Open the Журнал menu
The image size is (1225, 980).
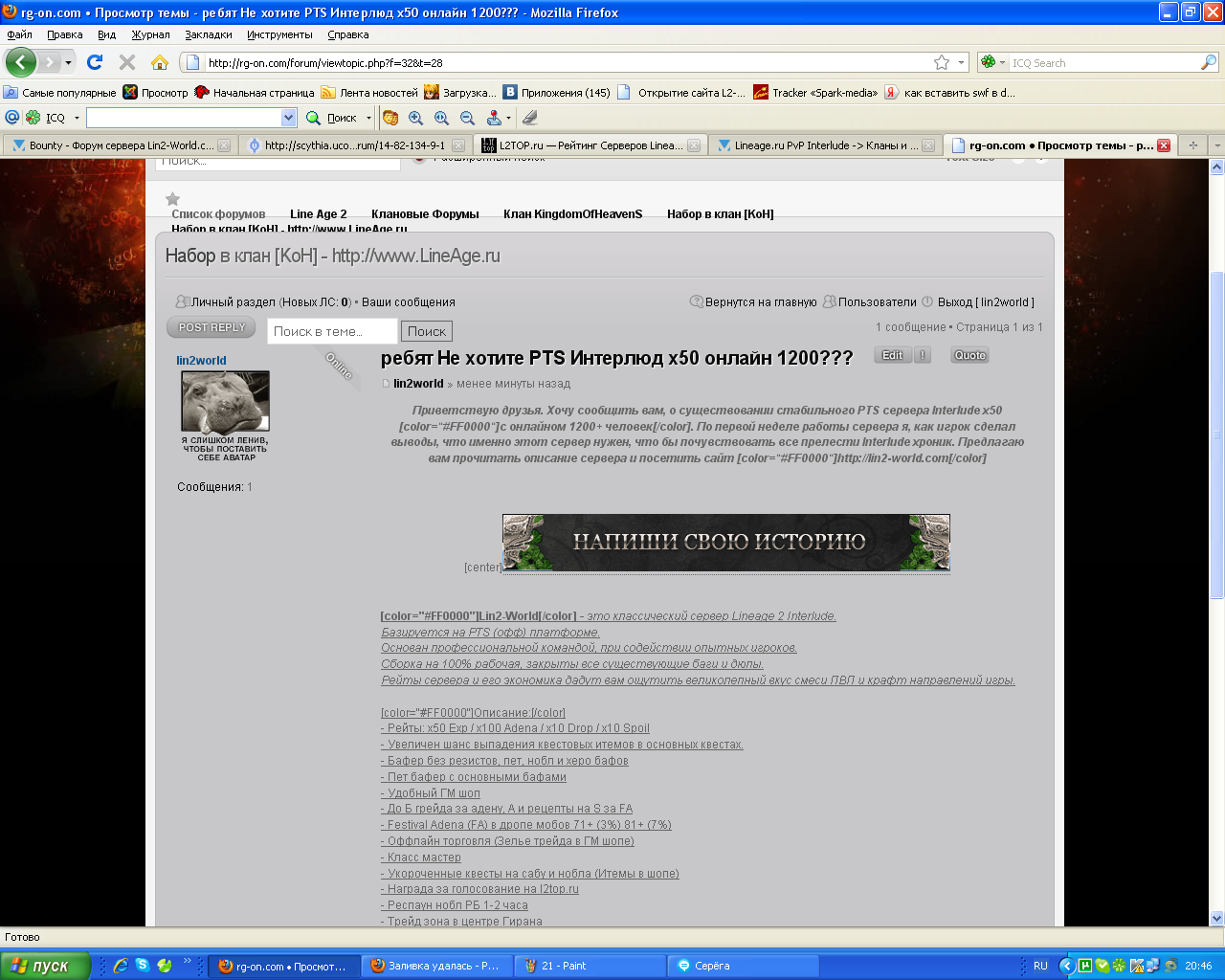click(x=150, y=34)
